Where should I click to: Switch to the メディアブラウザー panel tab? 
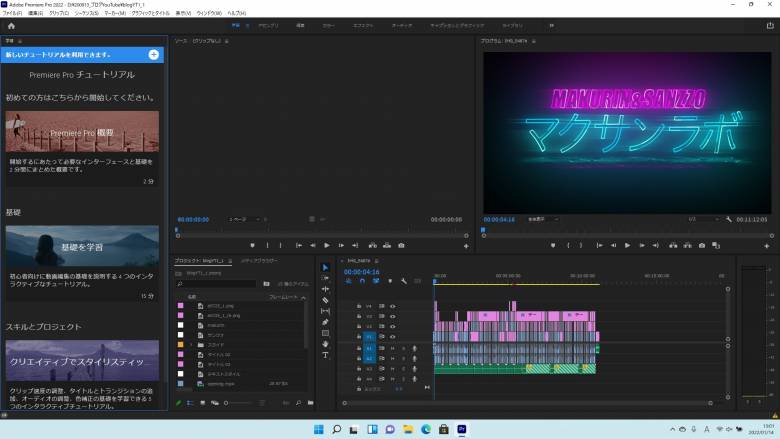pyautogui.click(x=259, y=261)
